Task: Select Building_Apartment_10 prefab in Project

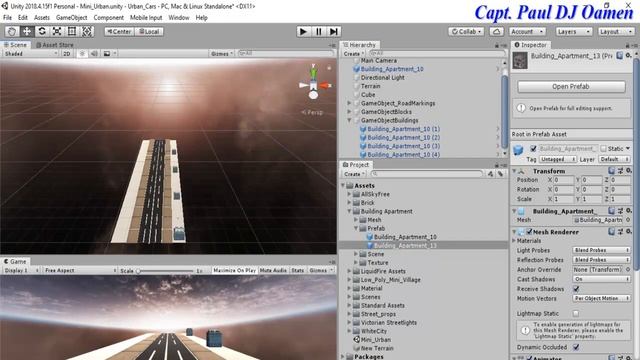Action: (405, 237)
